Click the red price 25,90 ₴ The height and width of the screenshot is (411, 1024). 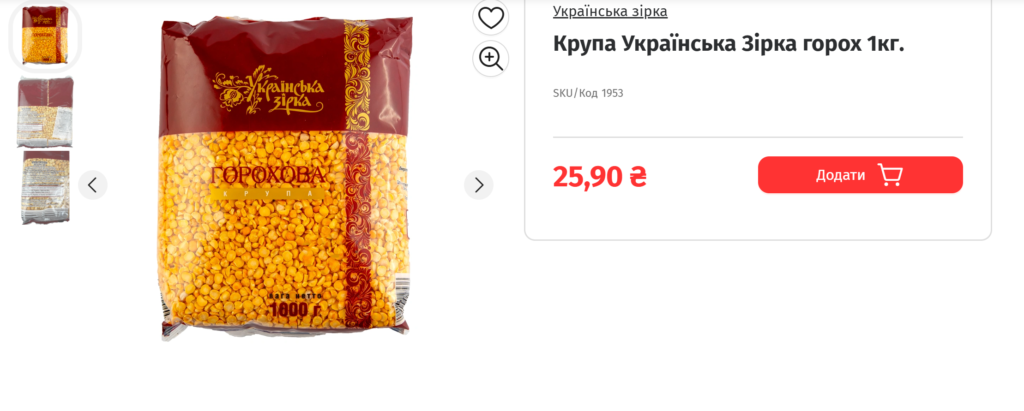600,176
